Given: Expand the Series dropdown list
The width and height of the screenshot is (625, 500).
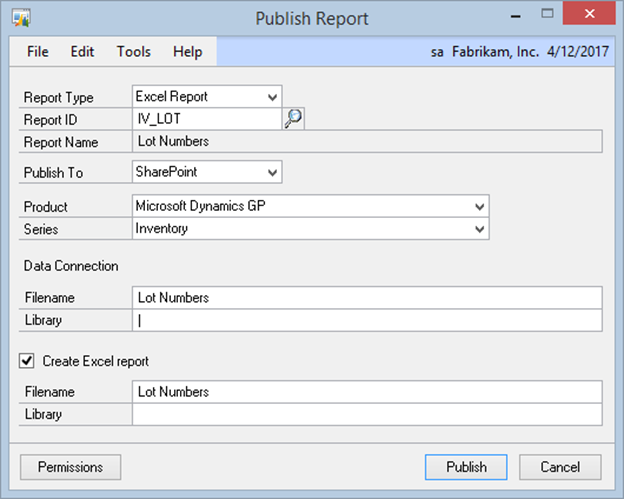Looking at the screenshot, I should point(311,229).
